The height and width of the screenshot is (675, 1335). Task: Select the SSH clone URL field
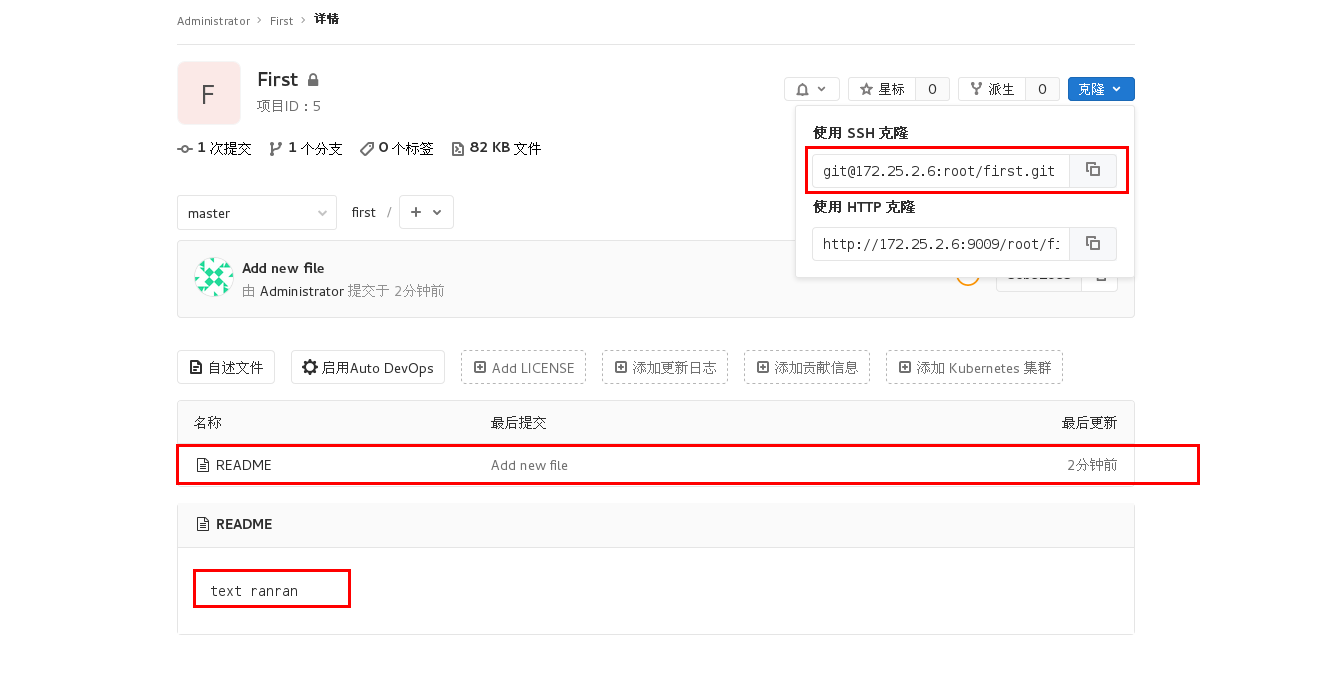click(940, 170)
